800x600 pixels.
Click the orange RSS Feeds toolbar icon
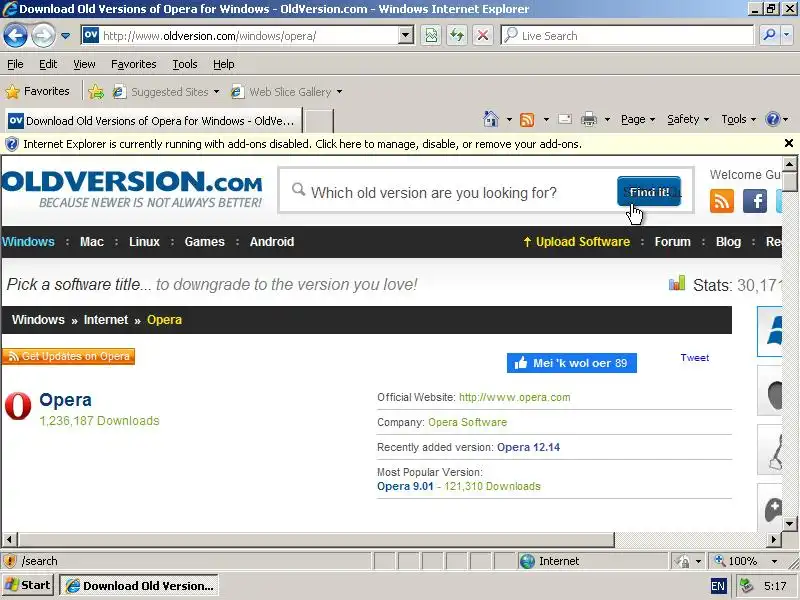pyautogui.click(x=527, y=119)
